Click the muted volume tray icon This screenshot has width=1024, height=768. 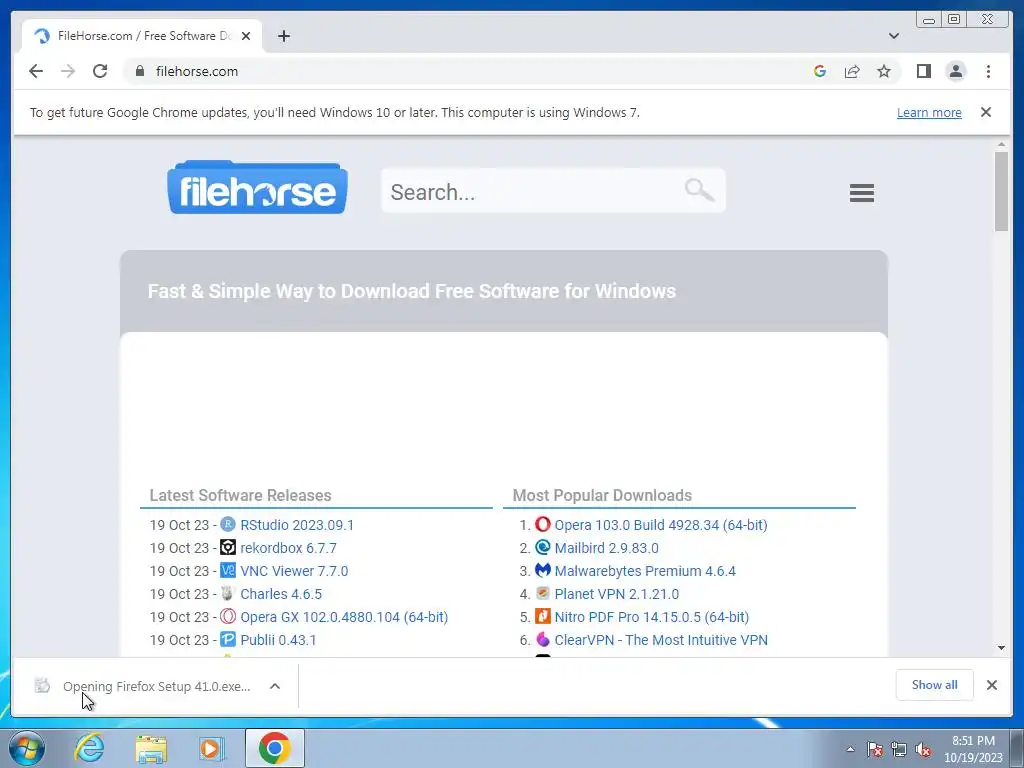coord(922,749)
